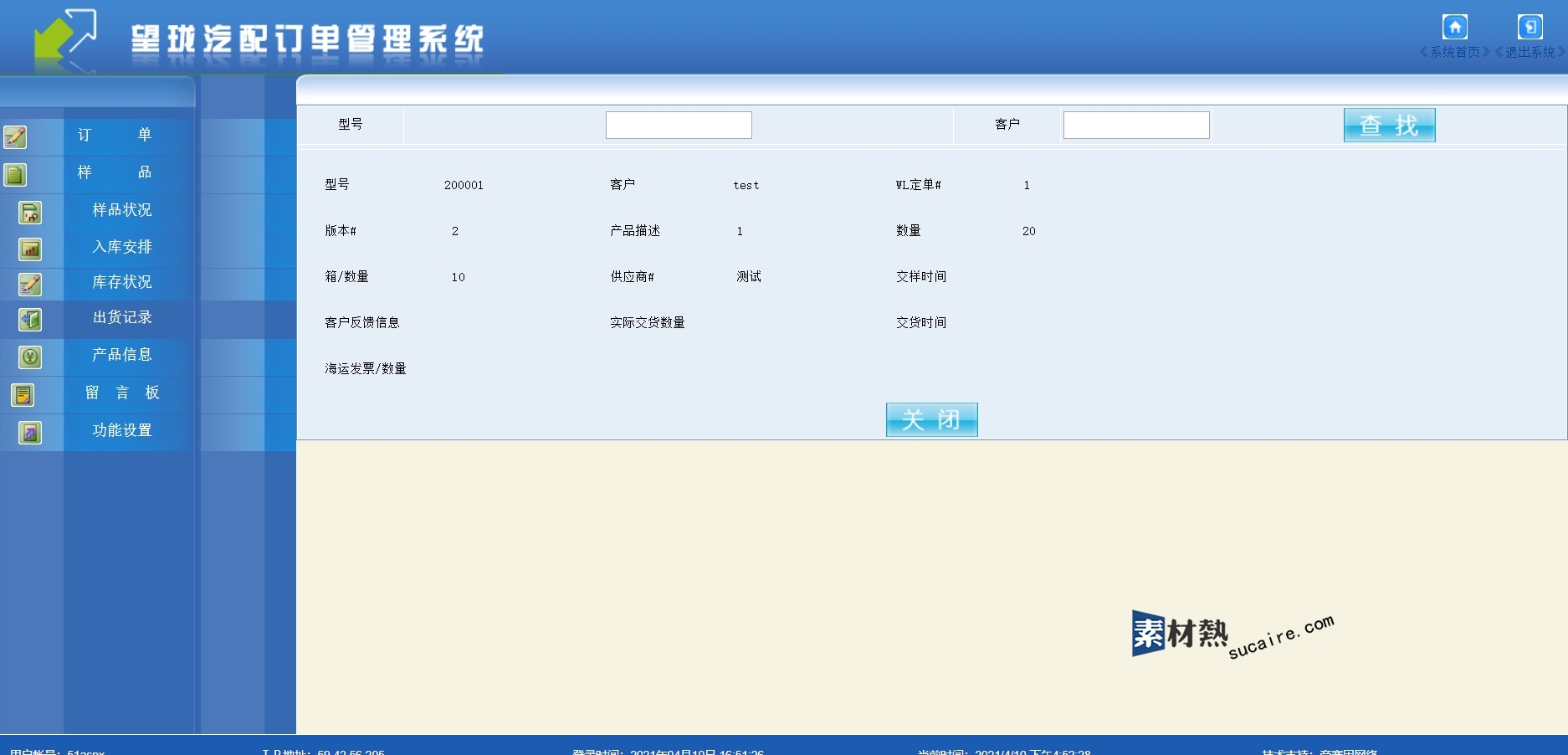The width and height of the screenshot is (1568, 755).
Task: Click the home icon for 系统首页
Action: (1455, 27)
